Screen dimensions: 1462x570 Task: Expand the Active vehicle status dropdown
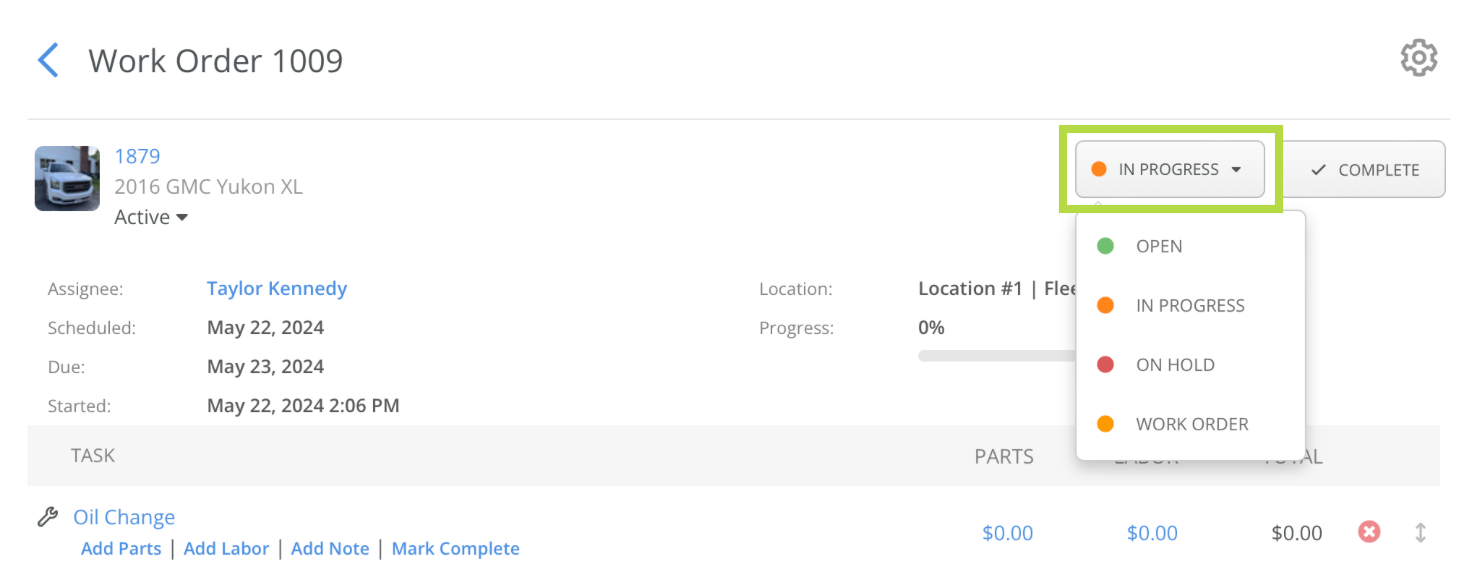coord(151,217)
